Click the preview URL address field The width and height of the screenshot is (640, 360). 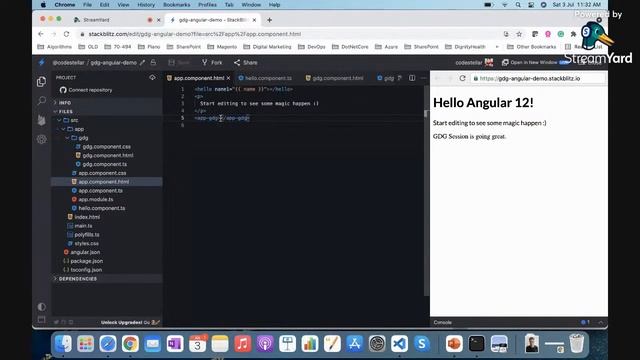coord(537,78)
